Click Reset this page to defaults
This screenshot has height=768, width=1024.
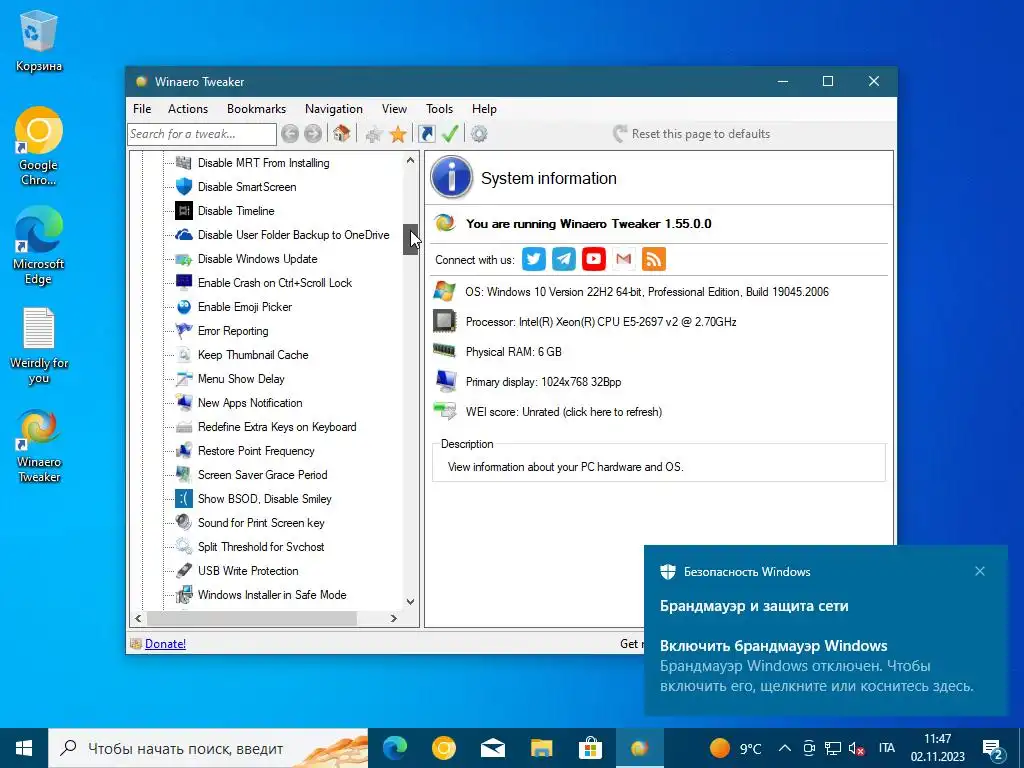692,134
